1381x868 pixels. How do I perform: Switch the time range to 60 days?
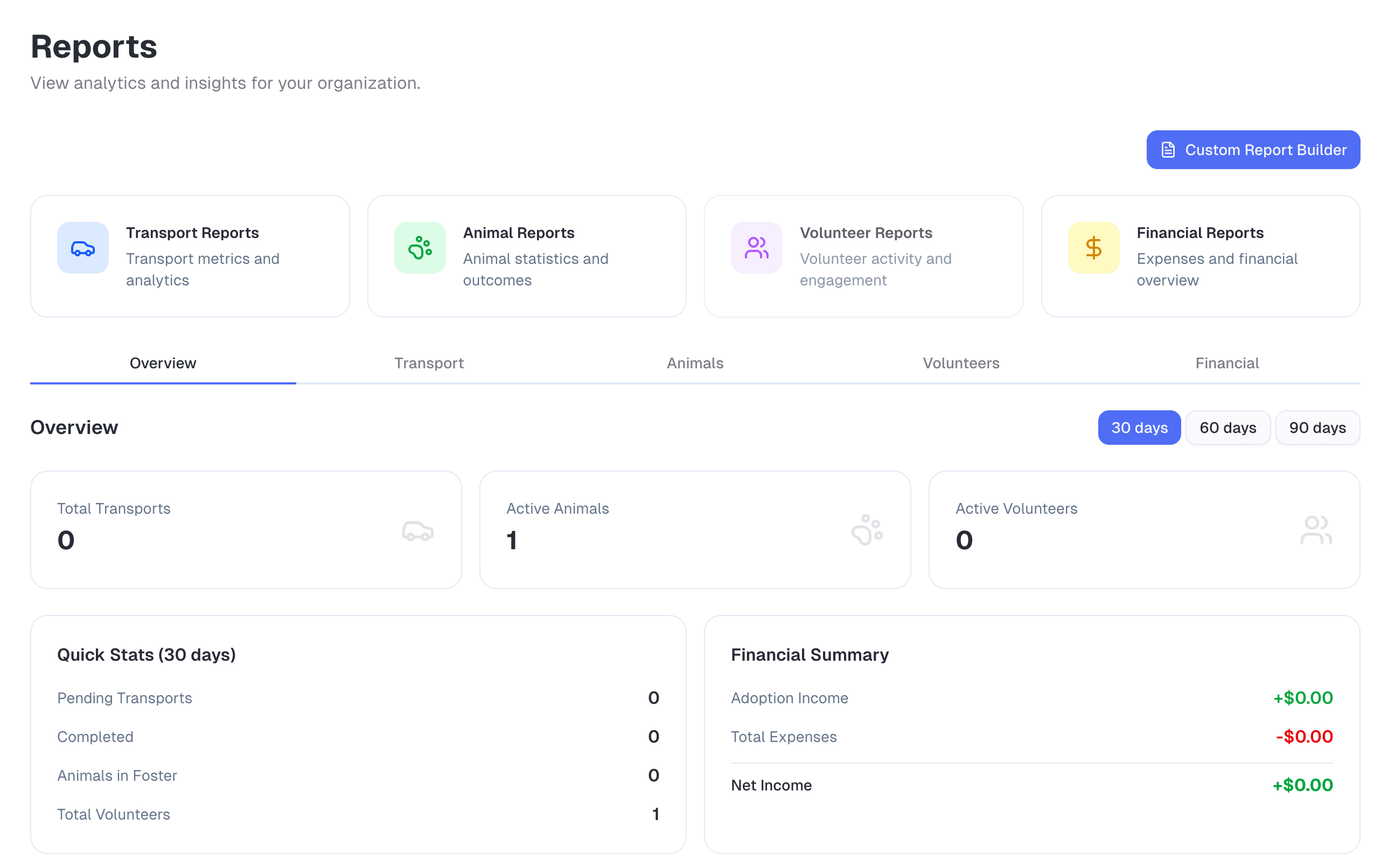[x=1227, y=428]
